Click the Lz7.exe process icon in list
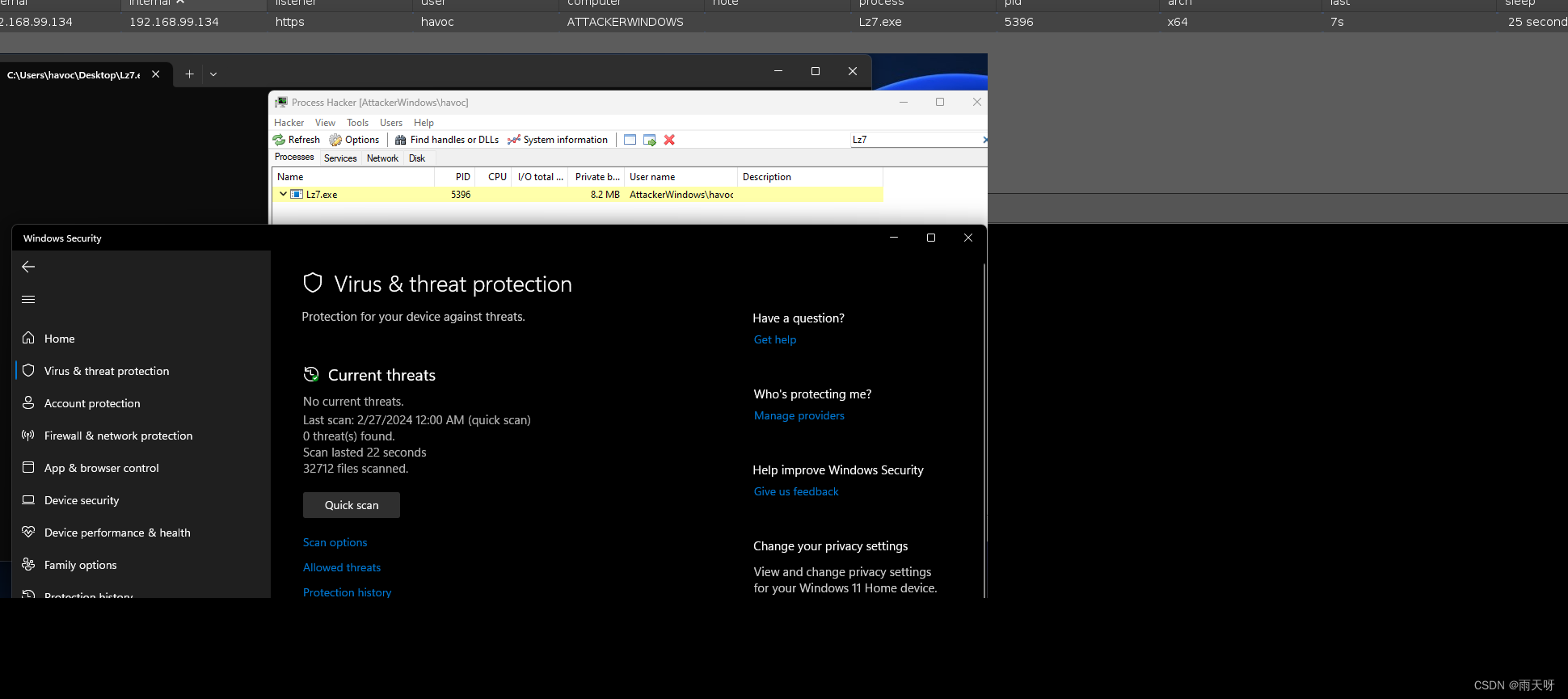This screenshot has height=699, width=1568. pos(297,195)
